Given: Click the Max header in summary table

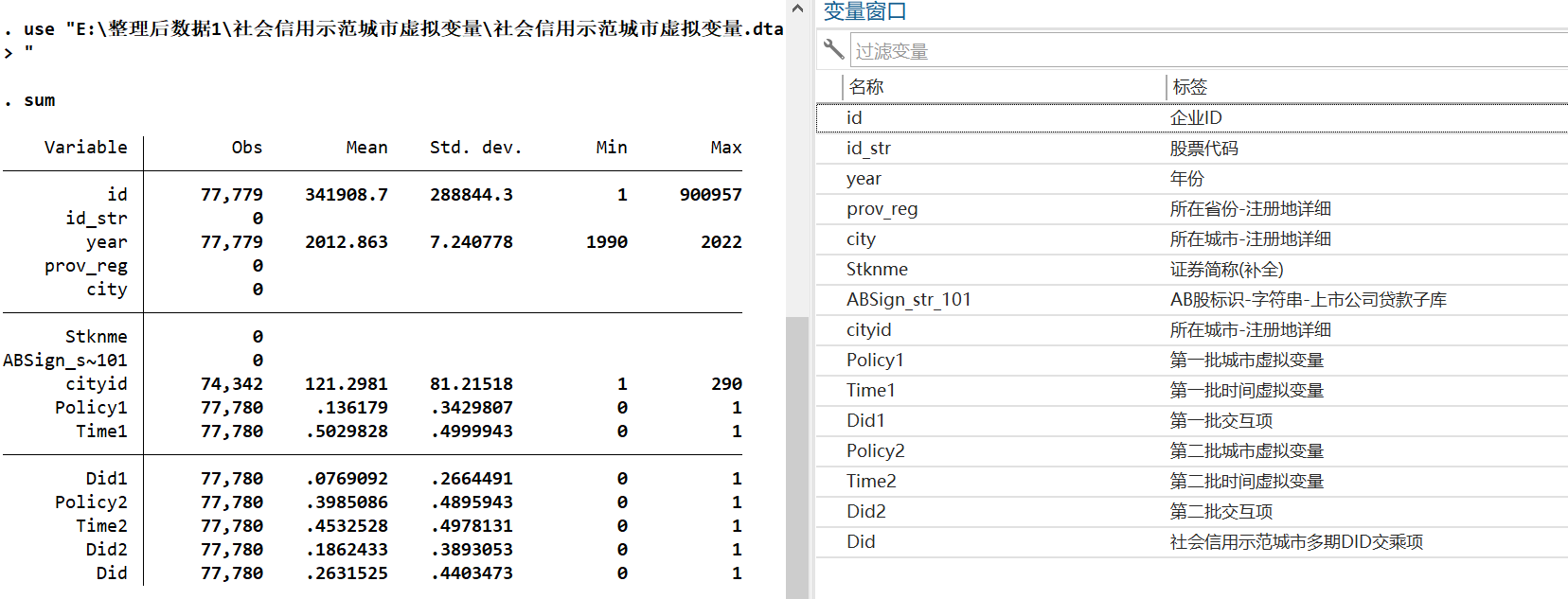Looking at the screenshot, I should 726,148.
